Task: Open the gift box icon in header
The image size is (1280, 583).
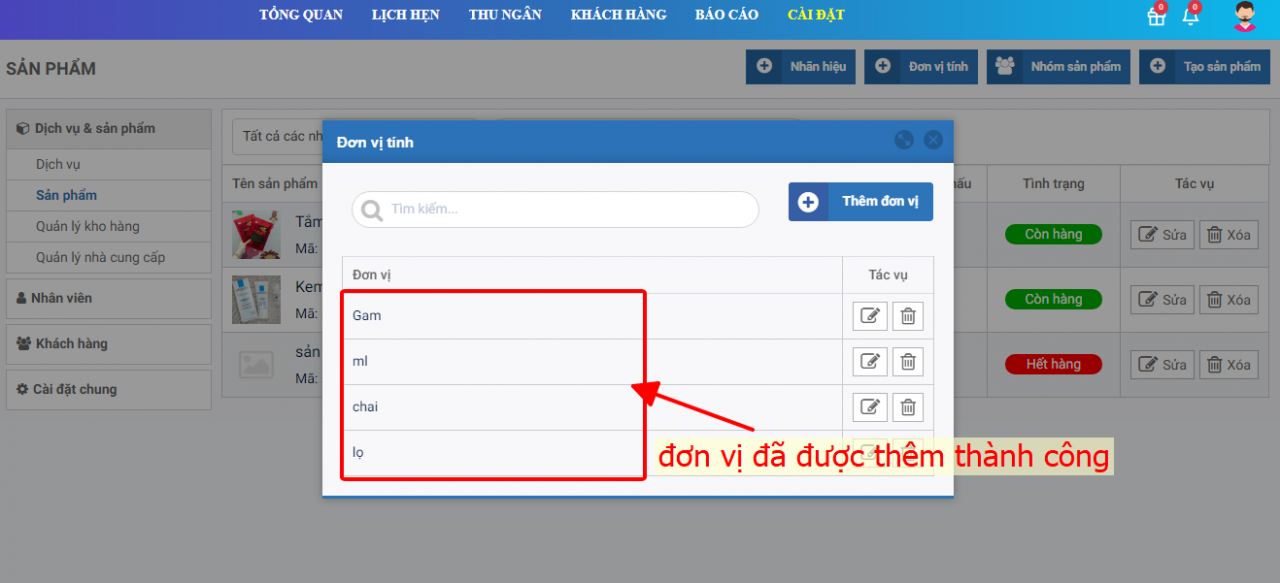Action: coord(1156,16)
